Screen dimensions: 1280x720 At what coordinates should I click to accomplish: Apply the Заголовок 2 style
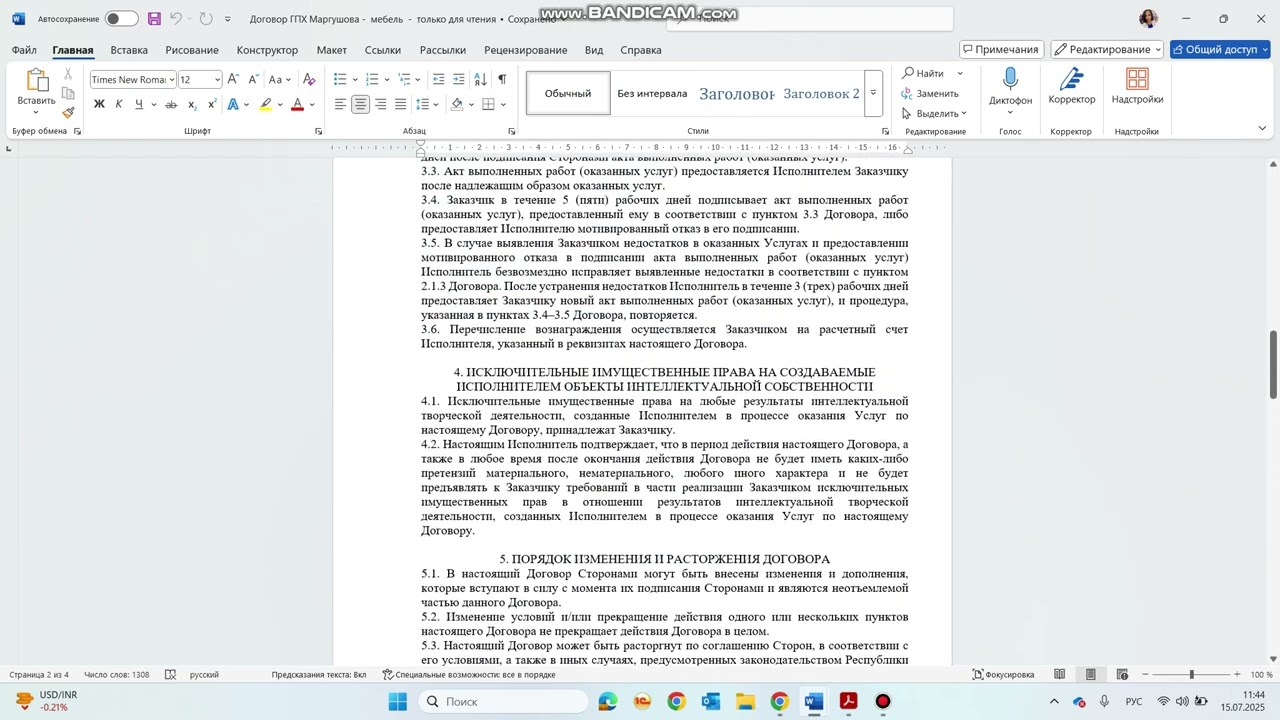[x=821, y=93]
